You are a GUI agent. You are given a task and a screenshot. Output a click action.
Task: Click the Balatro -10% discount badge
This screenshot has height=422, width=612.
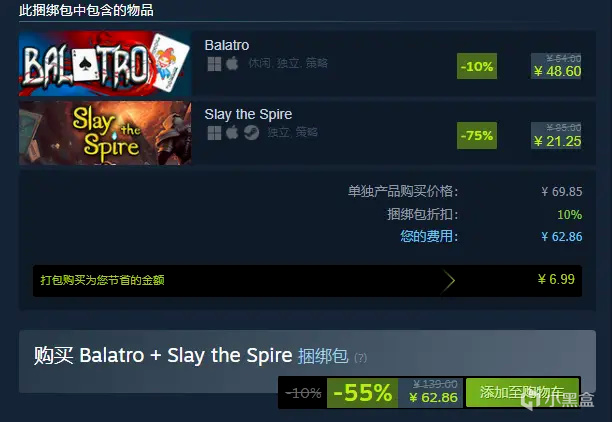[x=477, y=66]
